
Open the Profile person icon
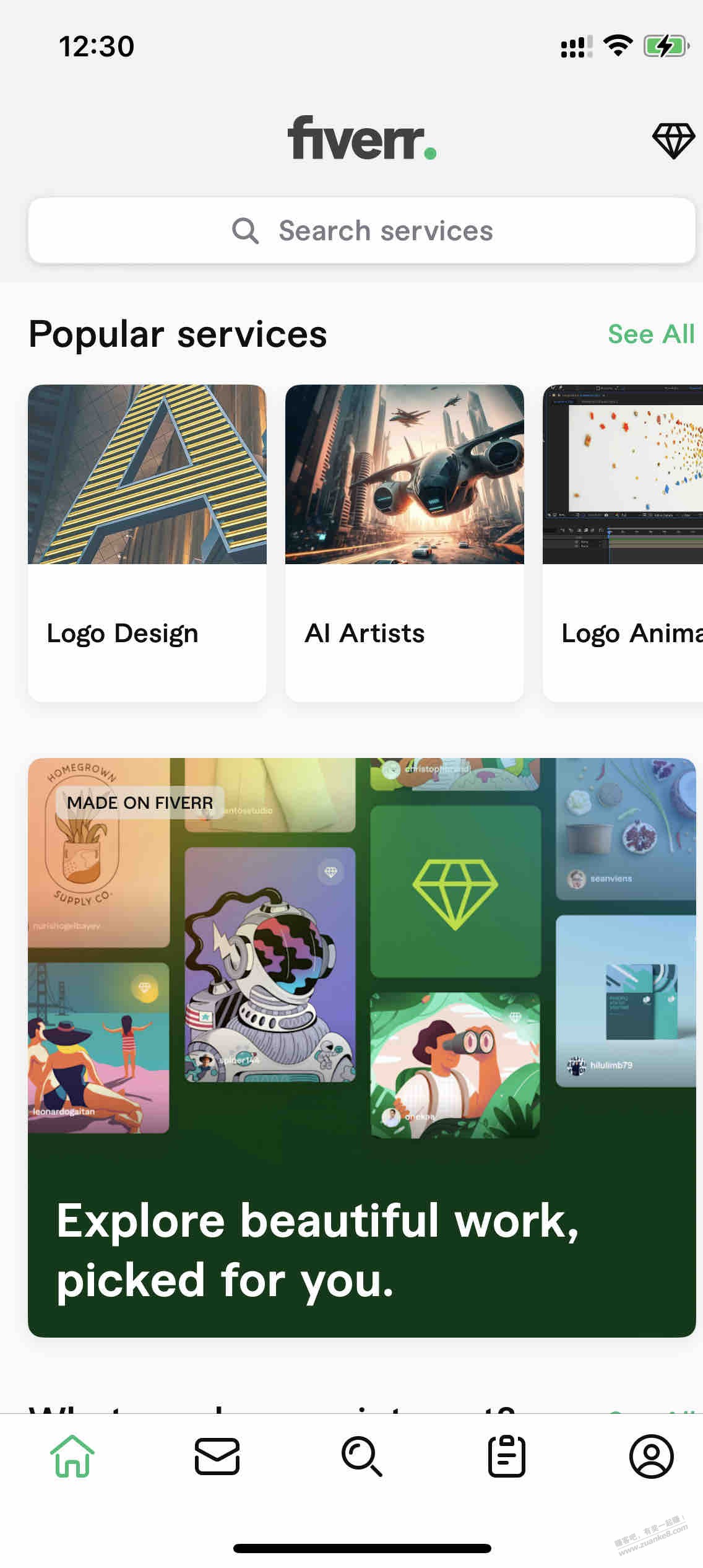(x=652, y=1456)
